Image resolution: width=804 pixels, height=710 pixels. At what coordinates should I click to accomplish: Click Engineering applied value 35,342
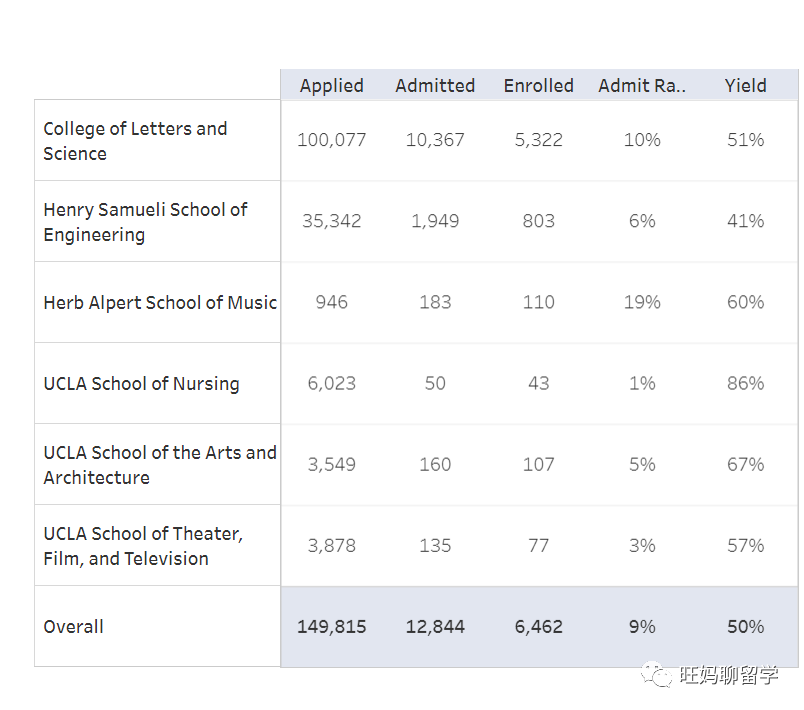tap(332, 221)
